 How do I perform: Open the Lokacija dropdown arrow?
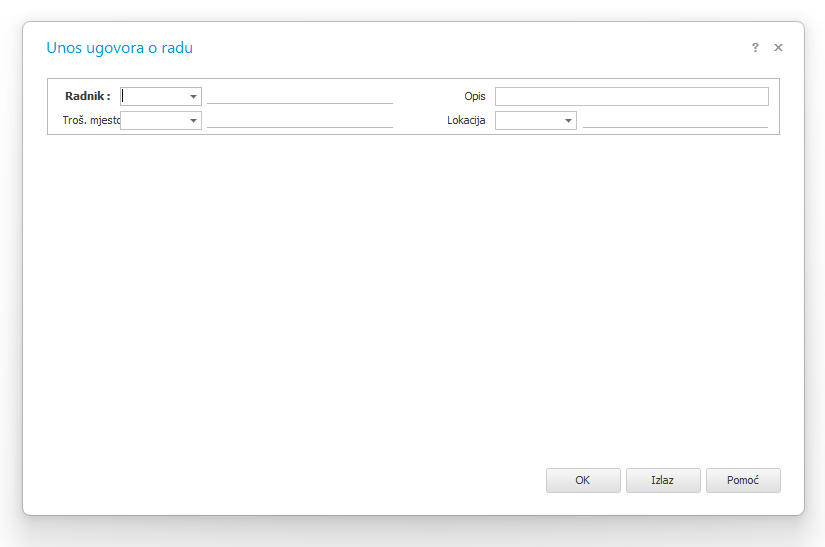(568, 121)
